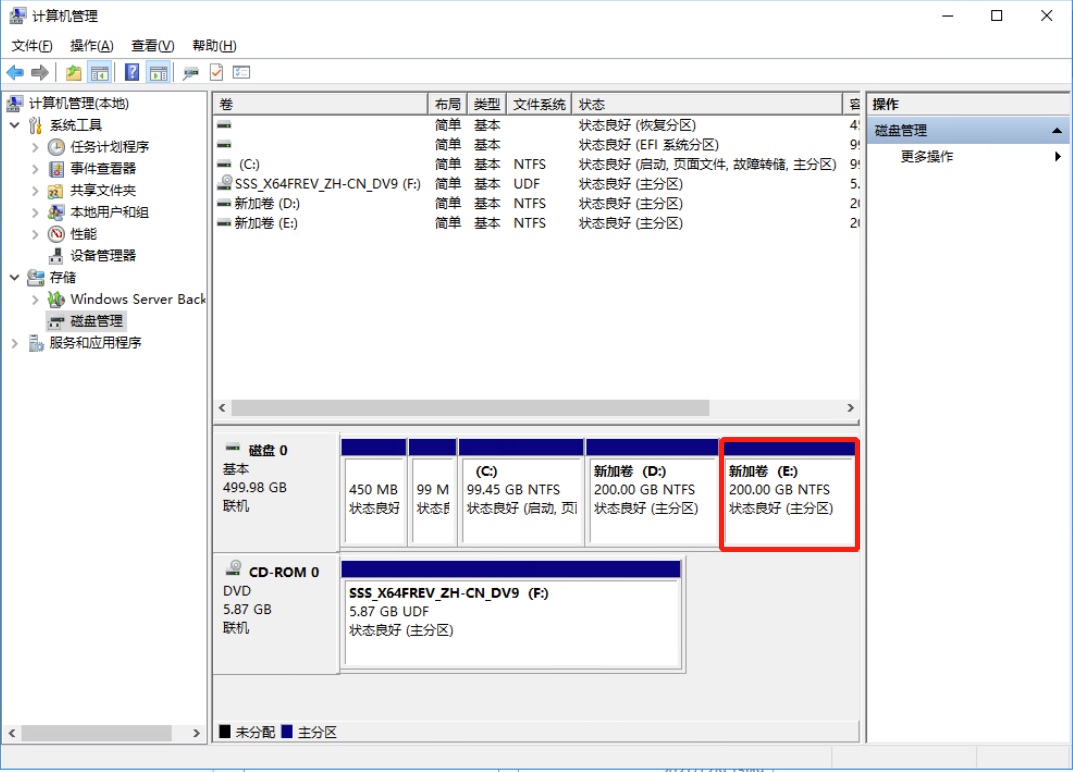Screen dimensions: 1073x772
Task: Click the tree pane scroll right arrow
Action: click(196, 733)
